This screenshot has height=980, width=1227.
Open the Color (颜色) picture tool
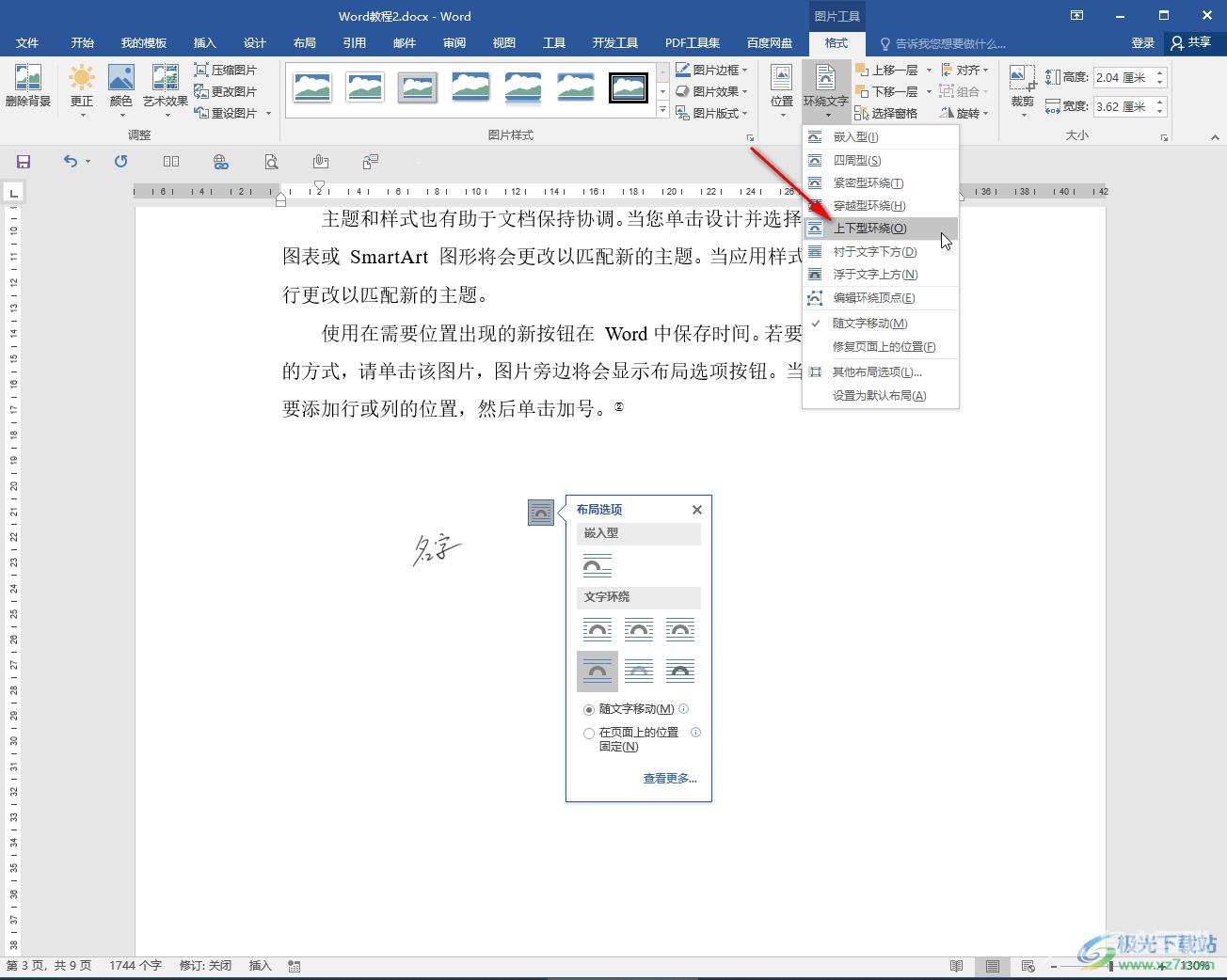tap(121, 90)
